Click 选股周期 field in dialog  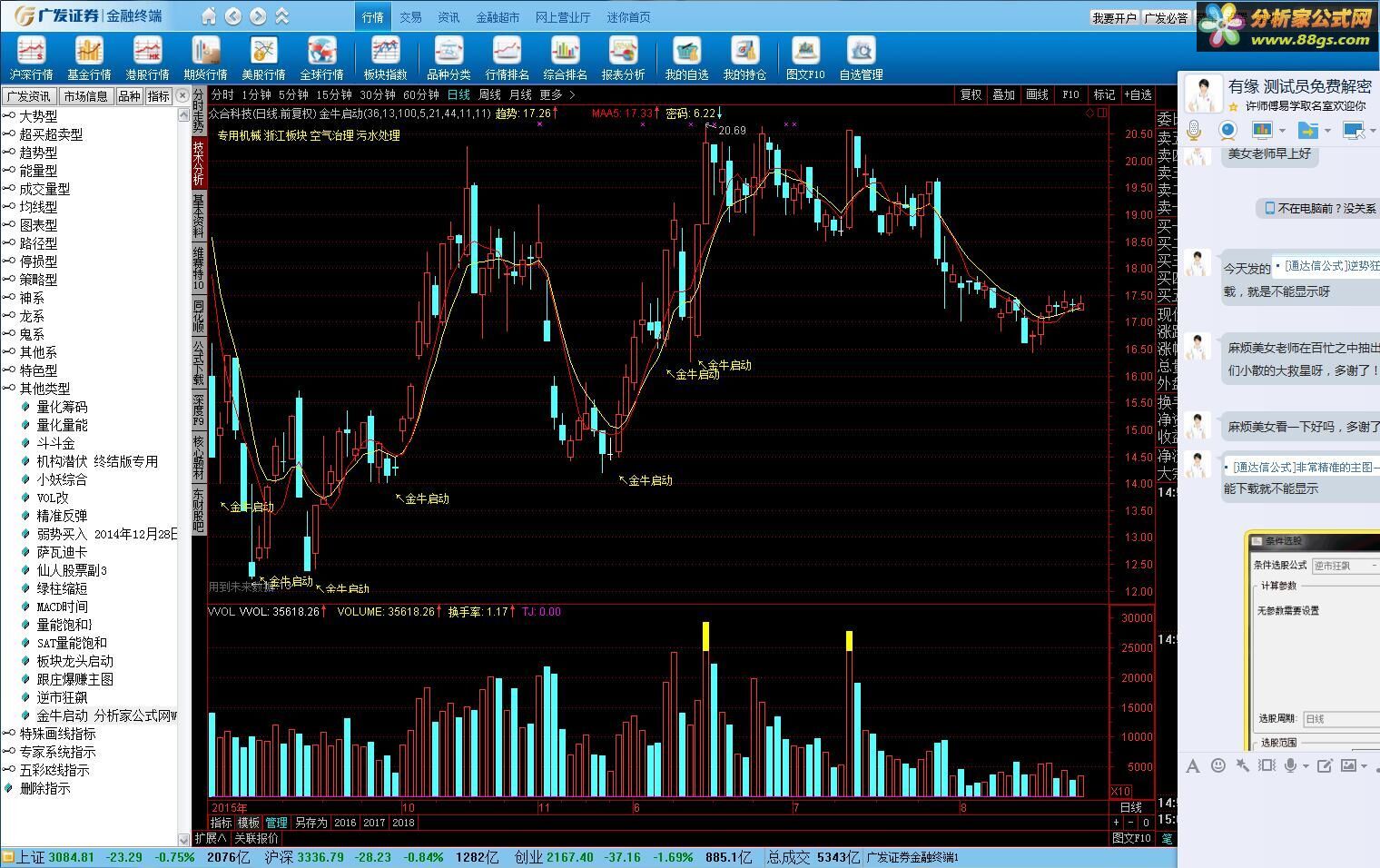1341,718
